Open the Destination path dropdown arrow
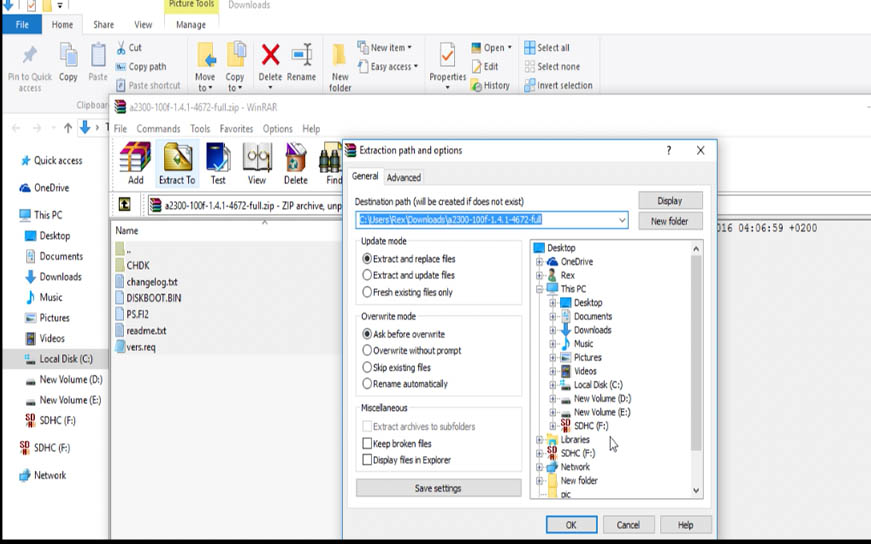The width and height of the screenshot is (871, 544). point(622,220)
